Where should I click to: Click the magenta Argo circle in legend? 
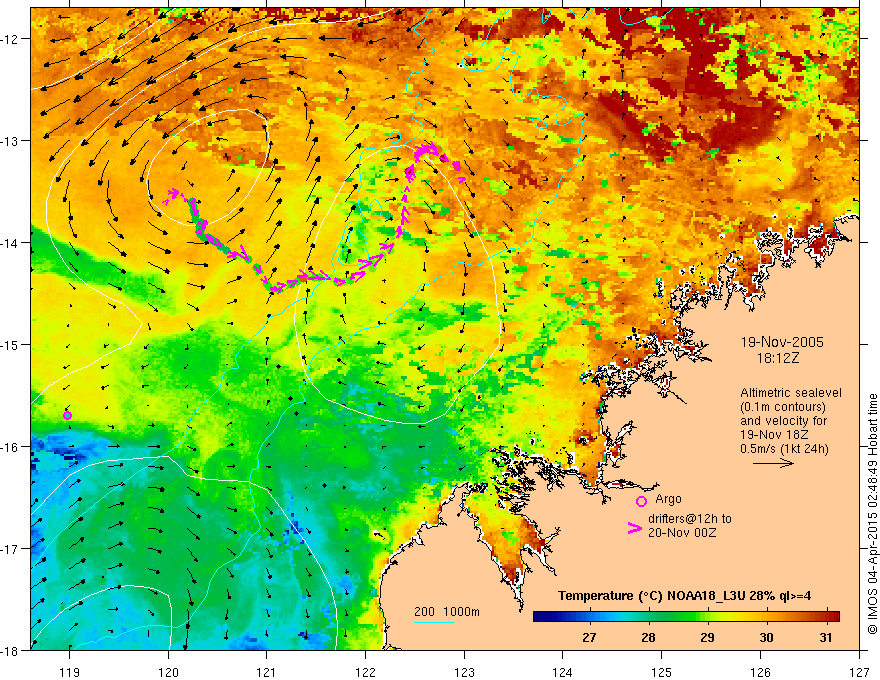pos(641,501)
